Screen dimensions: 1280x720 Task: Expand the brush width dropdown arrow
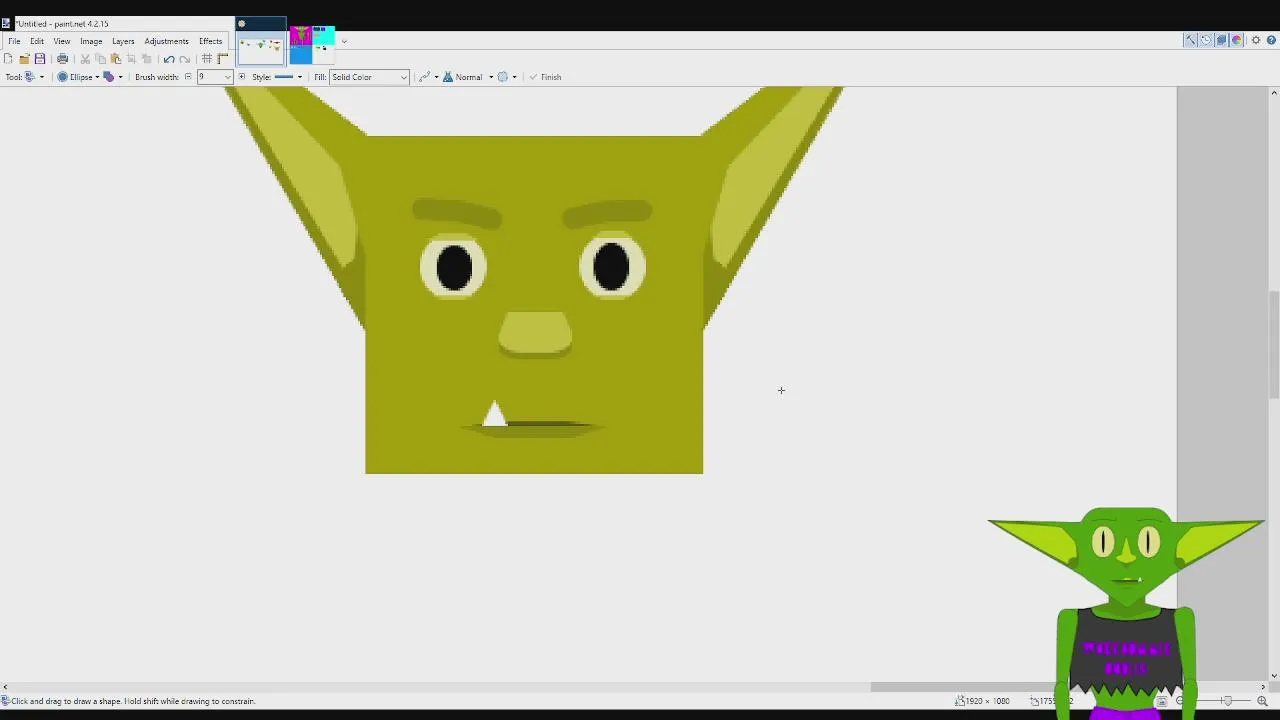tap(227, 77)
